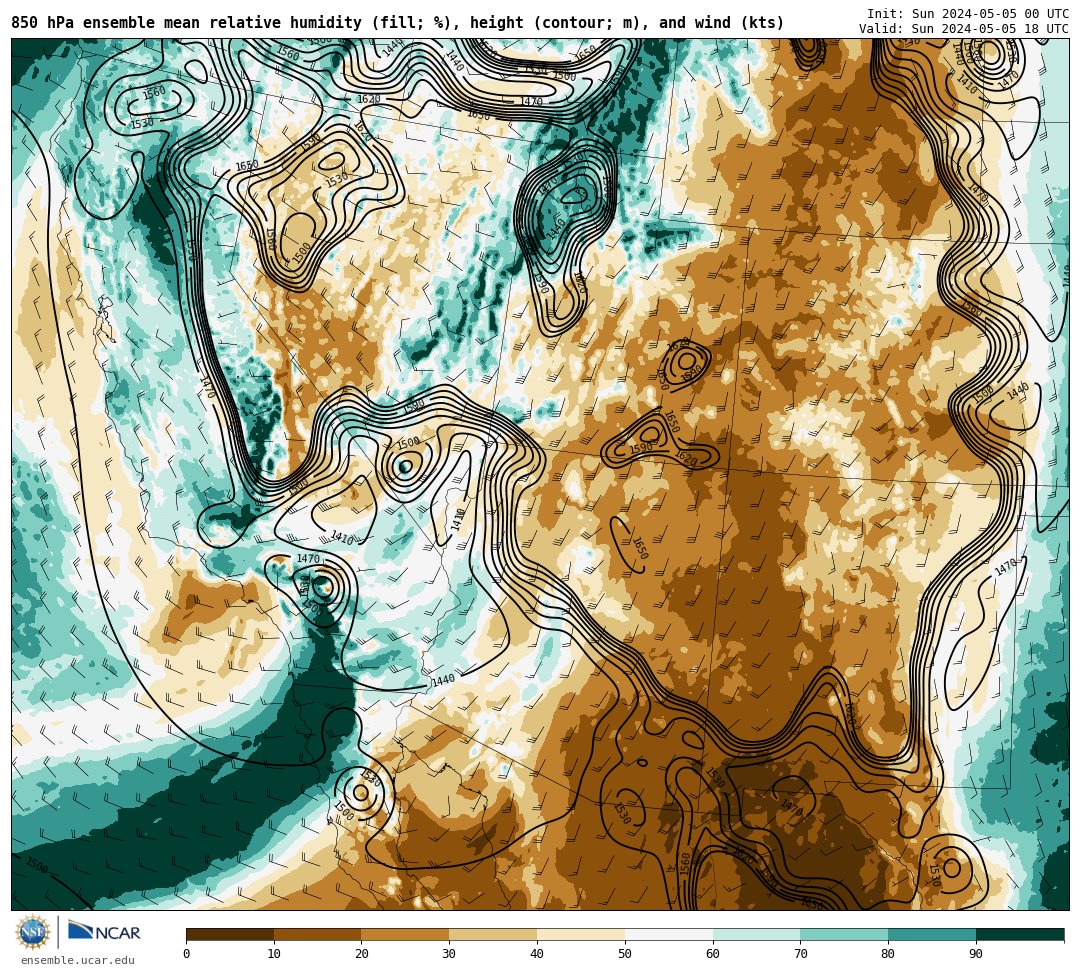1080x973 pixels.
Task: Click the Valid: Sun 2024-05-05 18 UTC text
Action: tap(964, 29)
